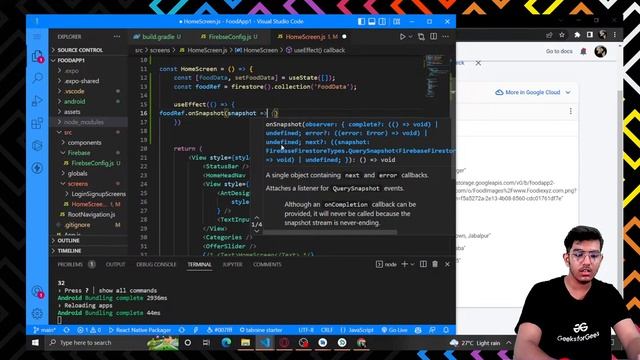Bookmark the page with Chrome star icon

tap(562, 35)
